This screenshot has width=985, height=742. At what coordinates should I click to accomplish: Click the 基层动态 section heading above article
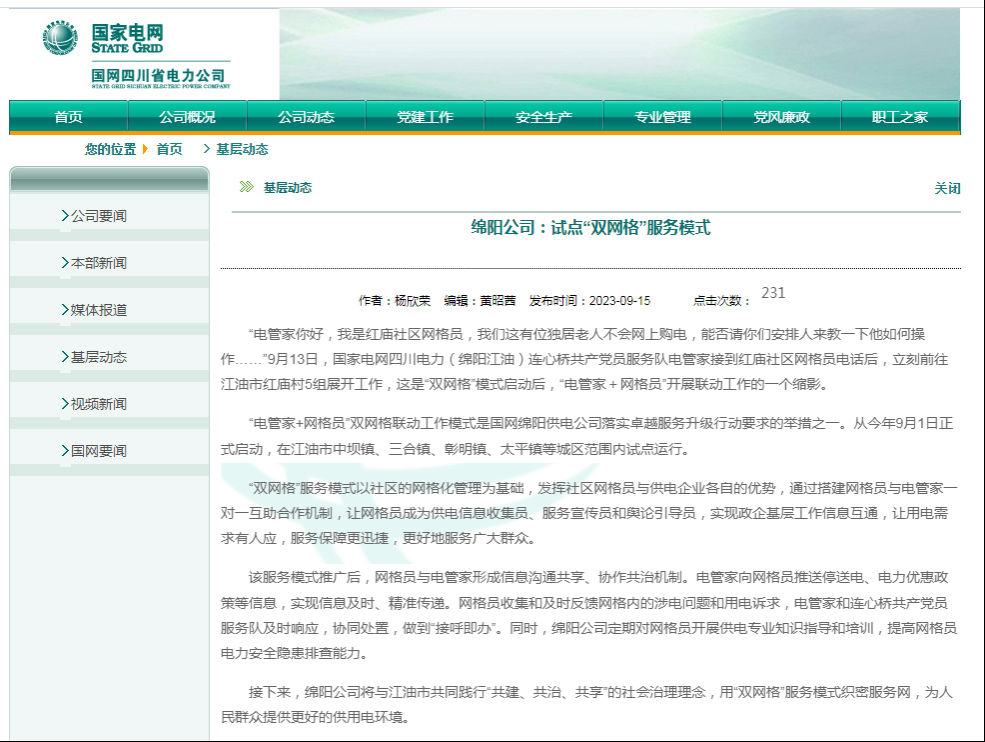(287, 187)
